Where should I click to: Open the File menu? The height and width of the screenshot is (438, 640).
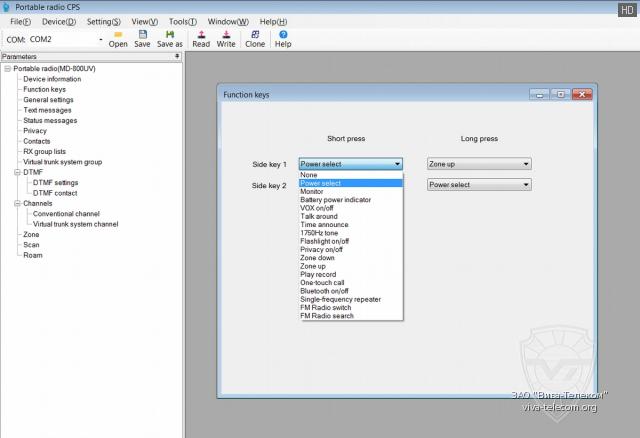point(20,22)
